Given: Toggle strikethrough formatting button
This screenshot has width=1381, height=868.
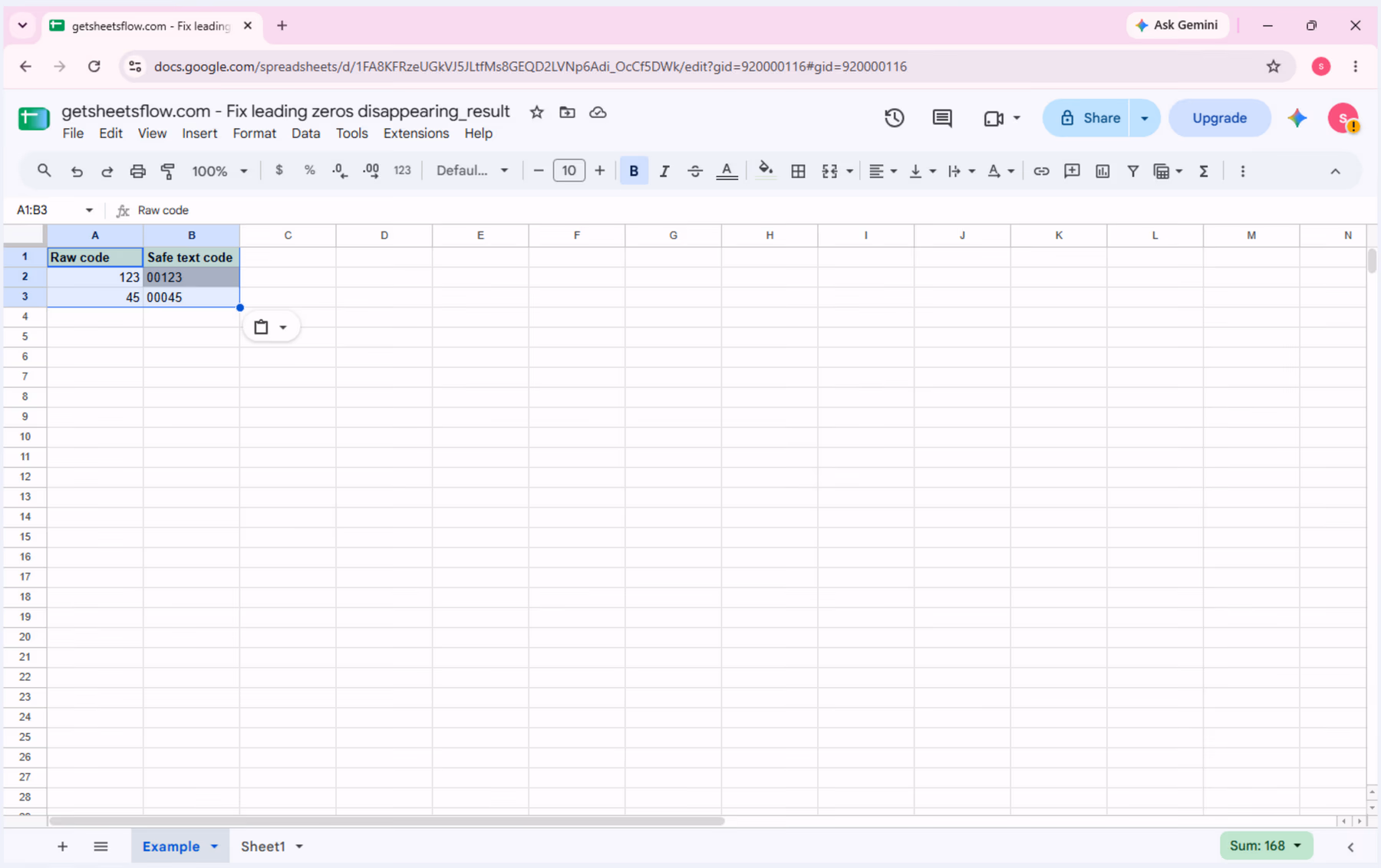Looking at the screenshot, I should tap(695, 171).
